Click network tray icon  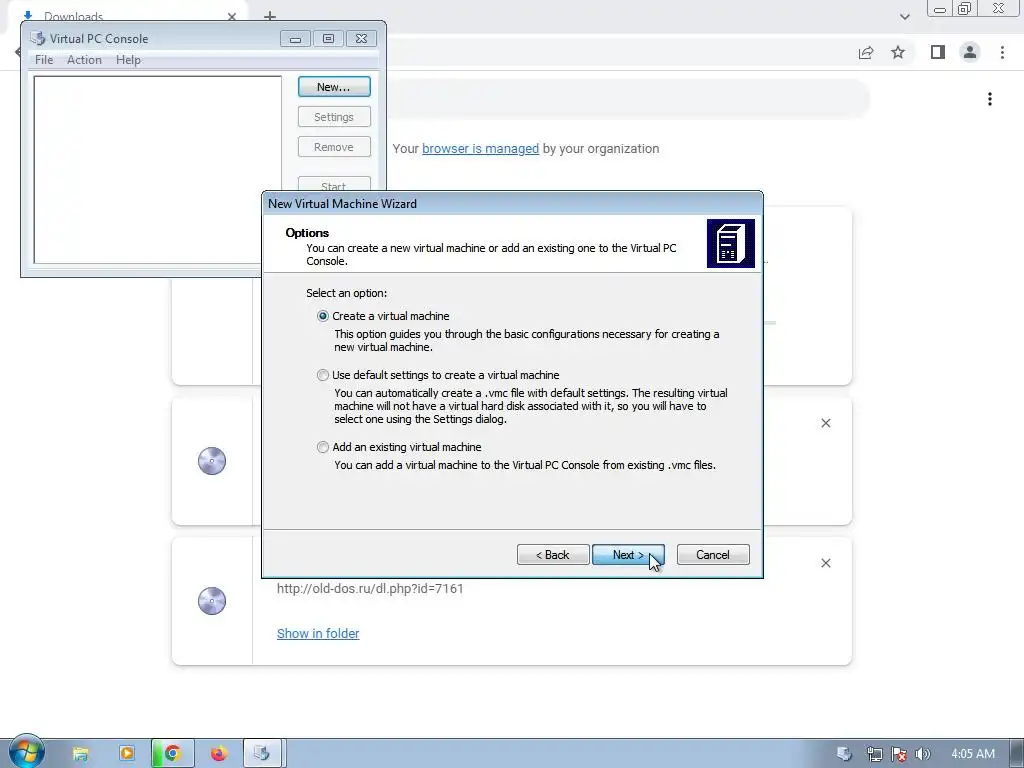(x=874, y=754)
